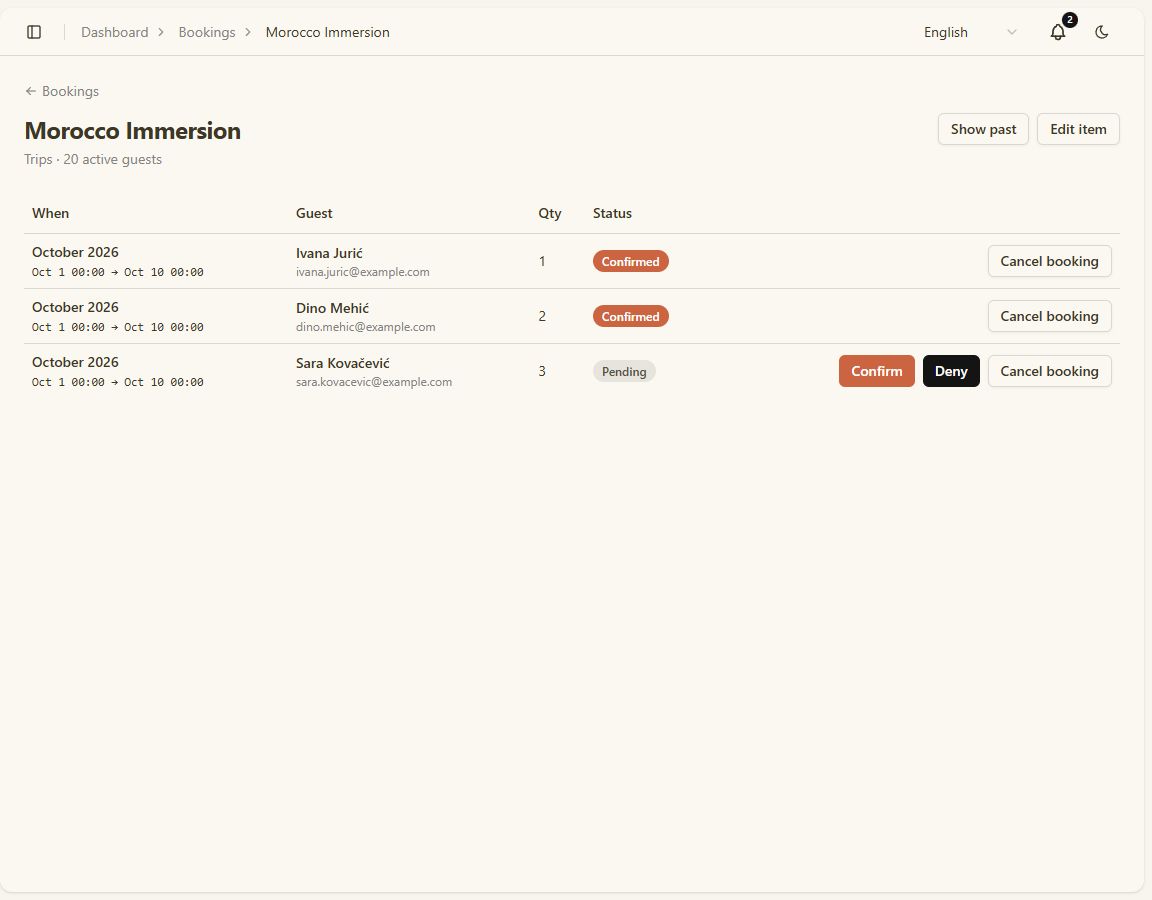Cancel booking for Sara Kovačević
Viewport: 1152px width, 900px height.
pos(1049,371)
